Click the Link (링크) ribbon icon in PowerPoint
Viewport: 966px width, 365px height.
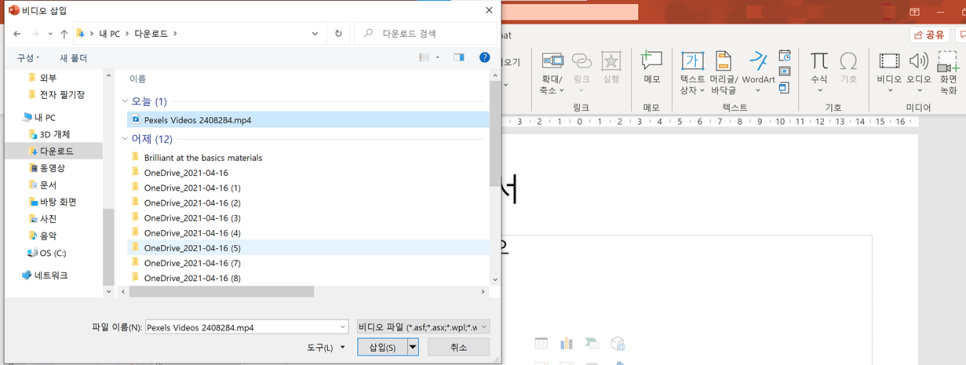tap(582, 60)
